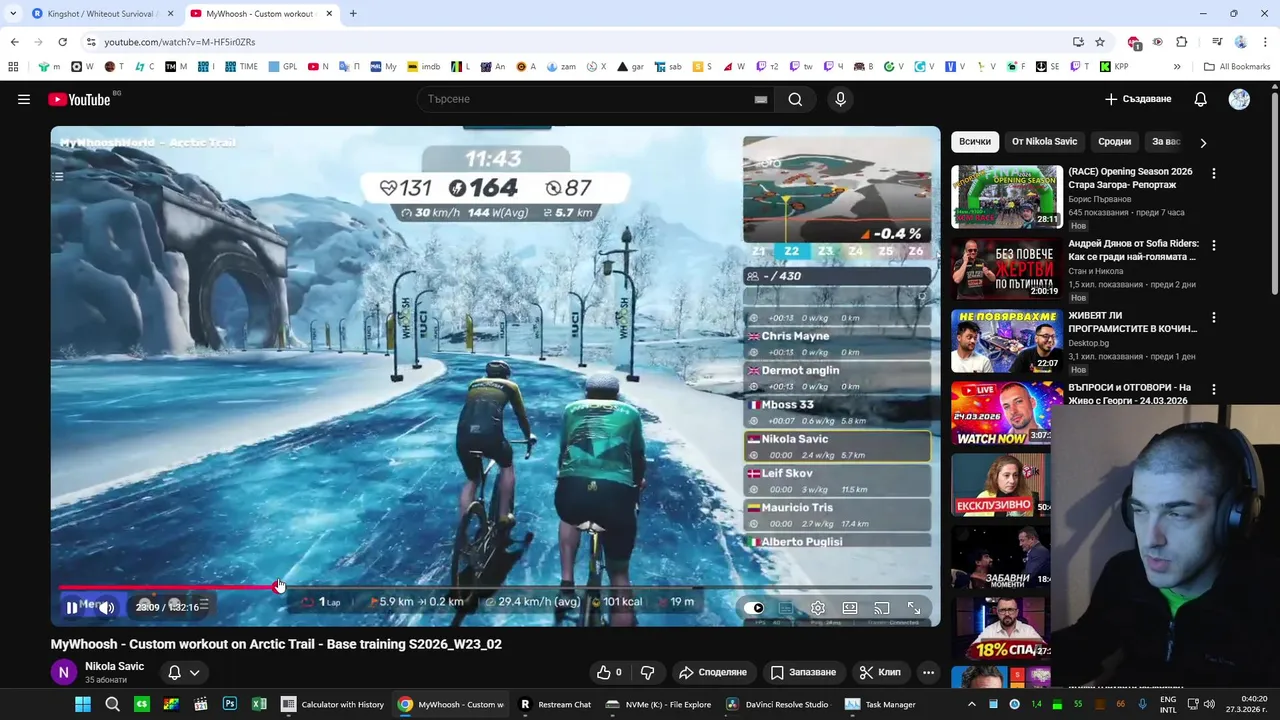Viewport: 1280px width, 720px height.
Task: Open options menu for ВЪПРОСИ И ОТГОВОРИ video
Action: [x=1213, y=389]
